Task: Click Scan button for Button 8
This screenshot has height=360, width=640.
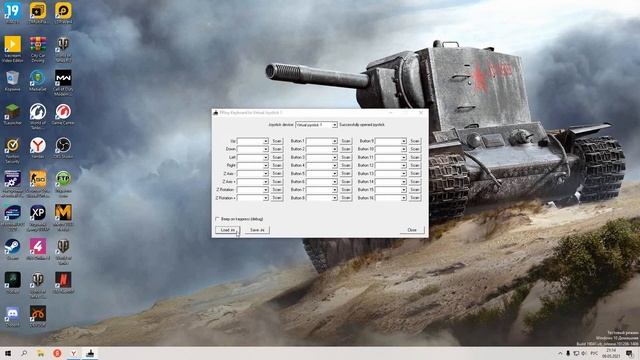Action: [346, 198]
